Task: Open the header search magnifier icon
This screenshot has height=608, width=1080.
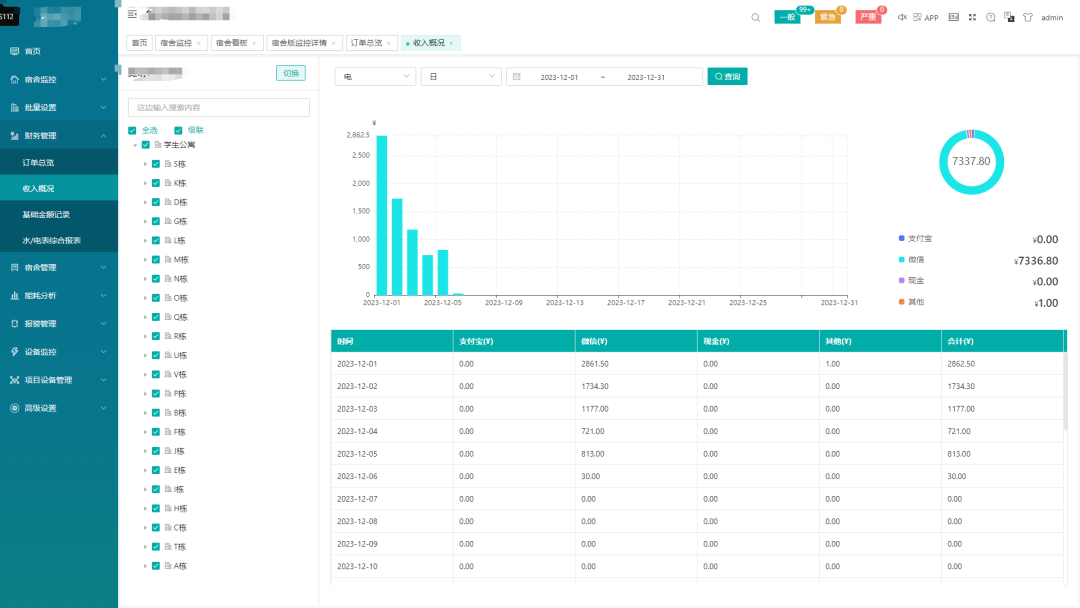Action: point(756,17)
